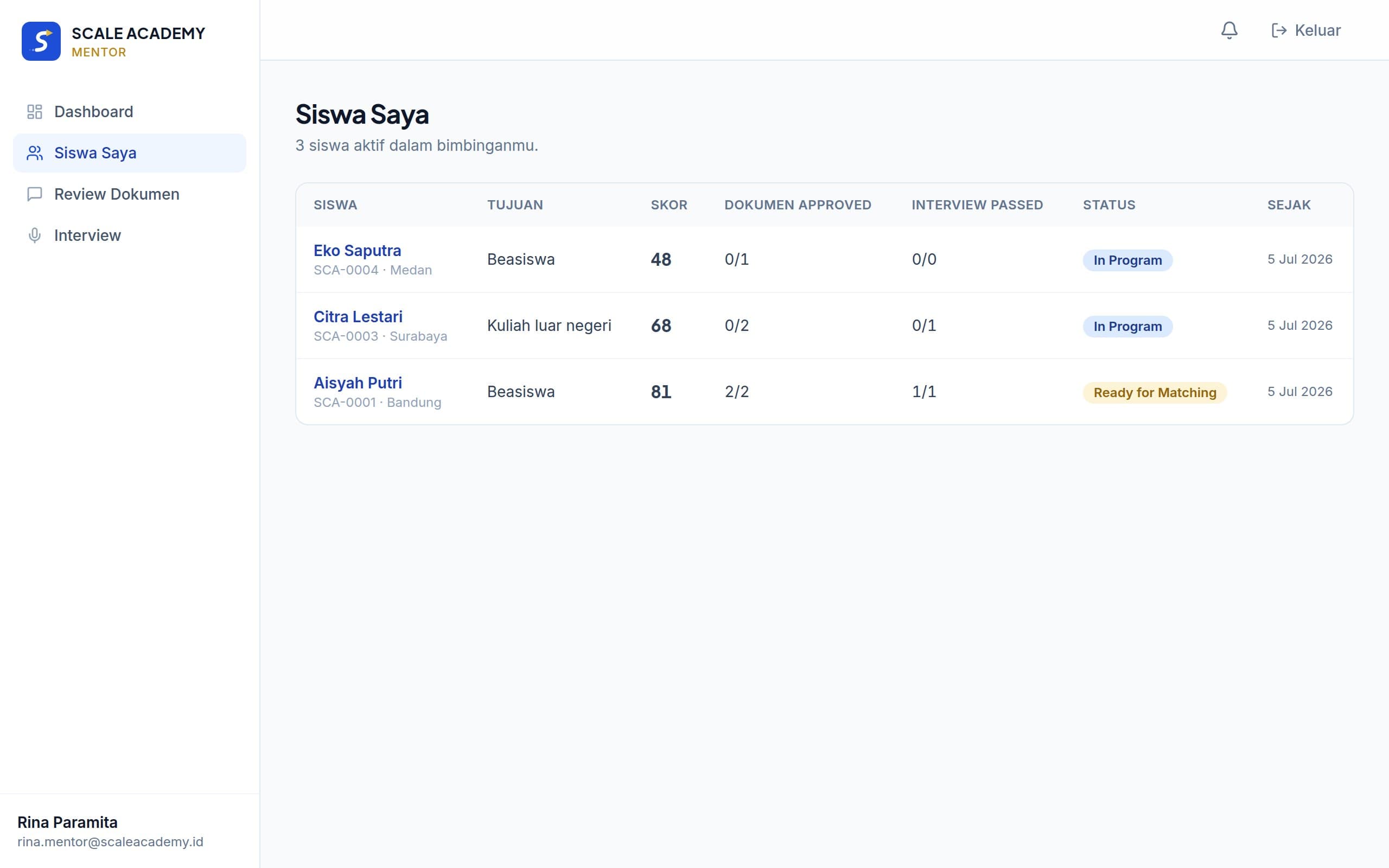The image size is (1389, 868).
Task: Click documents approved value 0/2
Action: [x=736, y=325]
